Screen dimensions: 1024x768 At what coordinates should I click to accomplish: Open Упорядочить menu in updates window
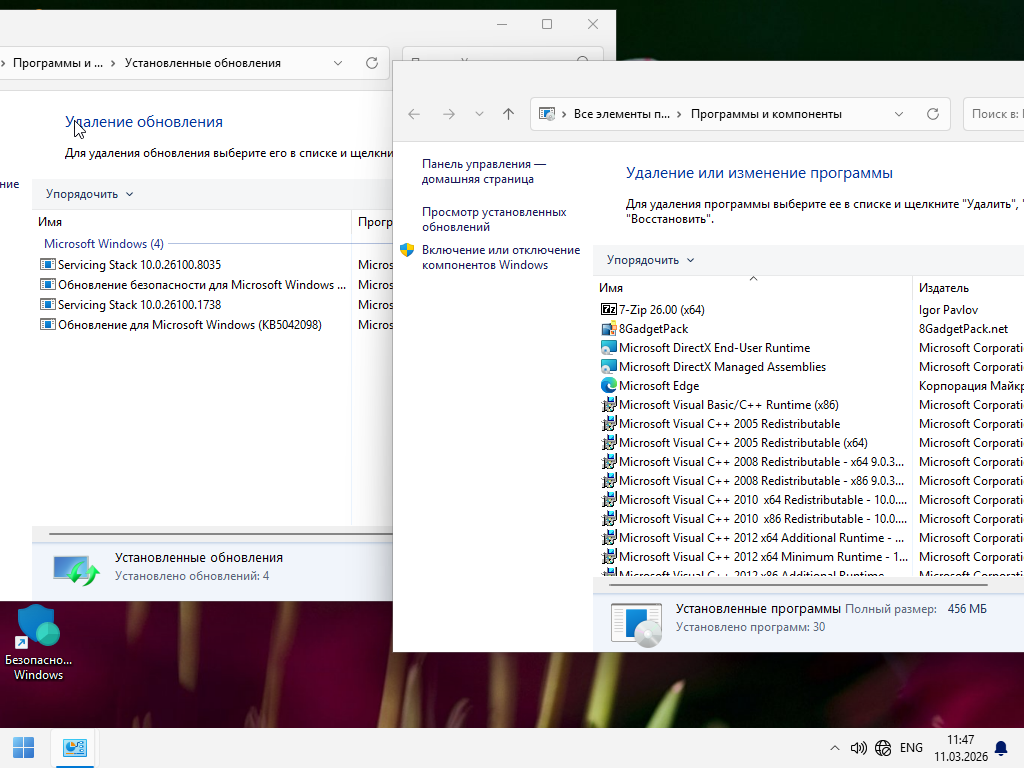click(x=89, y=194)
